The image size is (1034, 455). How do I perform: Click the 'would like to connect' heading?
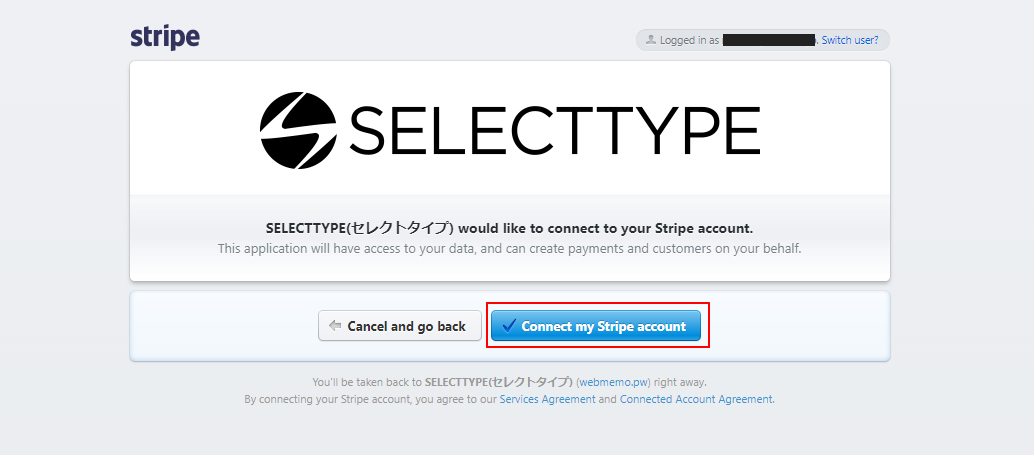[x=509, y=228]
